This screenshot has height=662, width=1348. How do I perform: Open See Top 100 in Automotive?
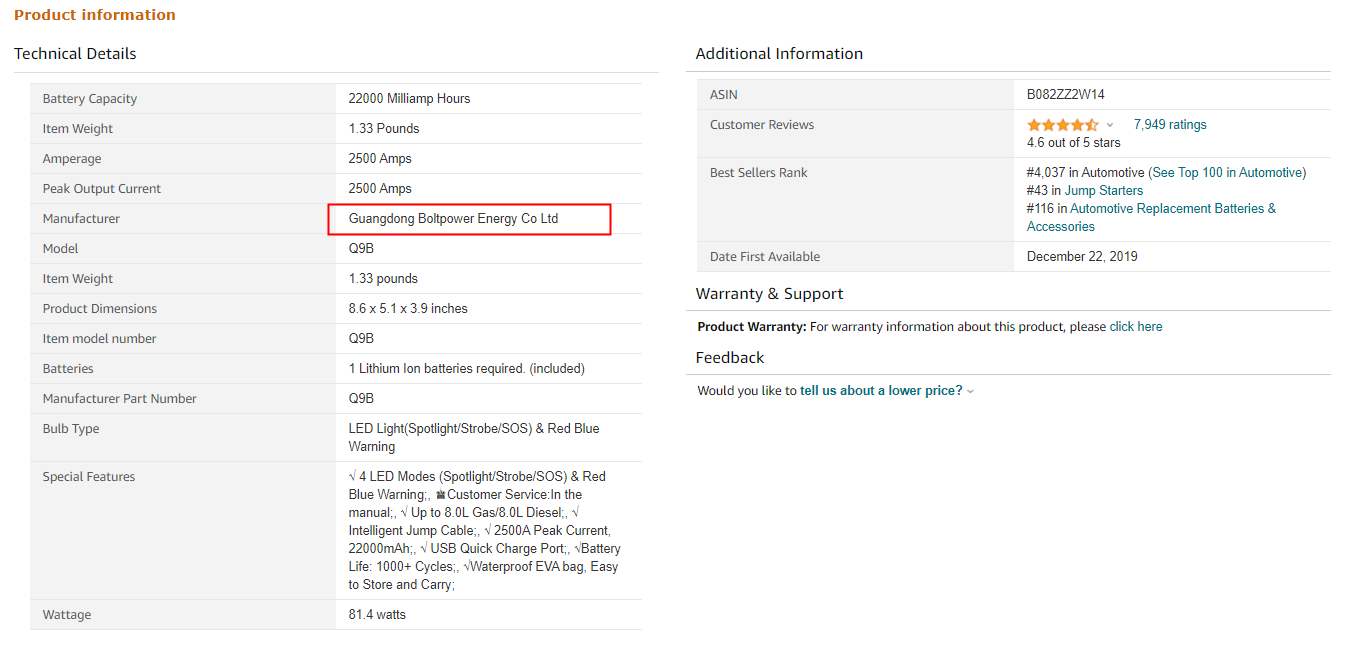click(1228, 173)
